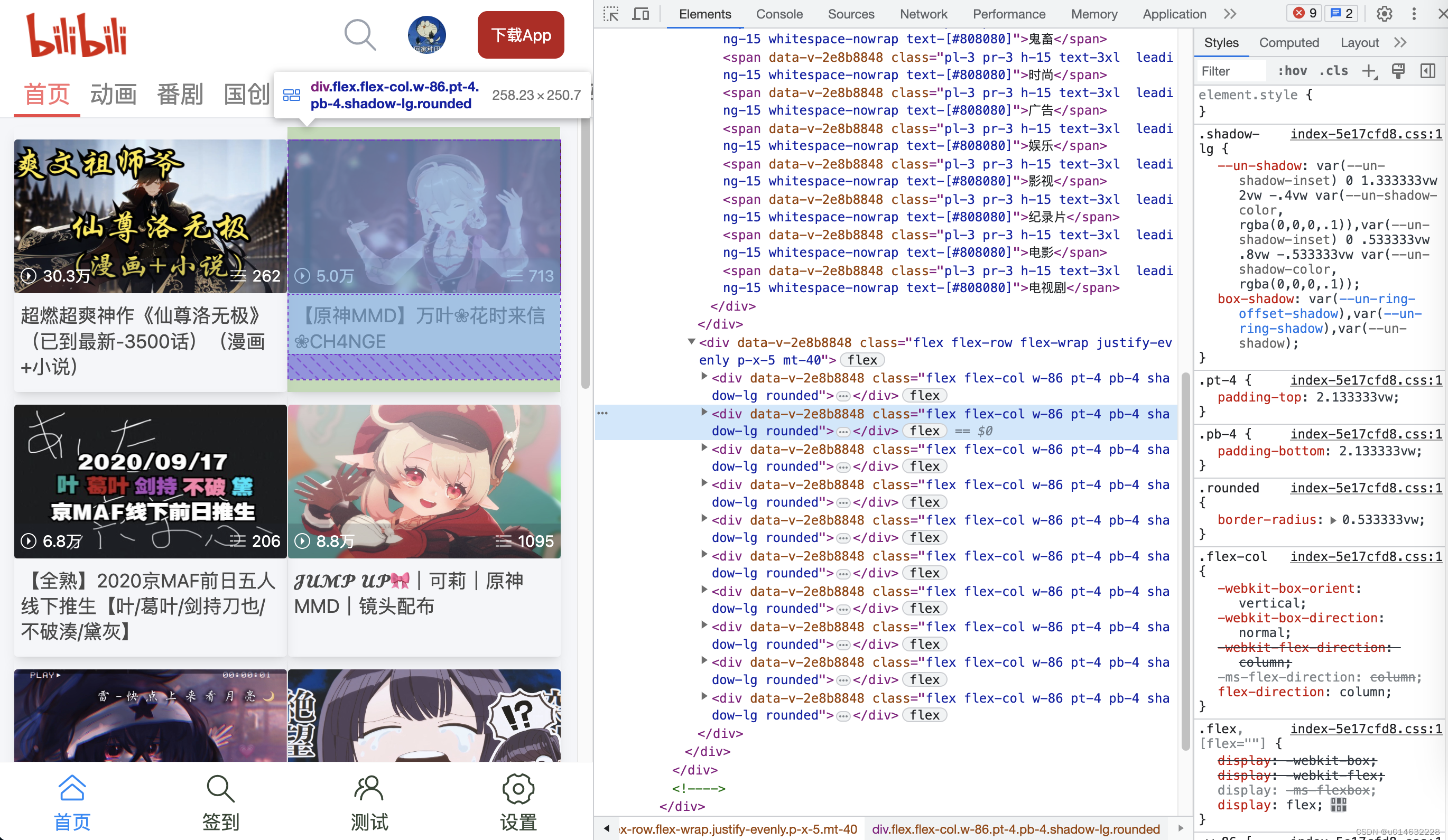Open DevTools settings gear
The height and width of the screenshot is (840, 1448).
click(x=1384, y=14)
